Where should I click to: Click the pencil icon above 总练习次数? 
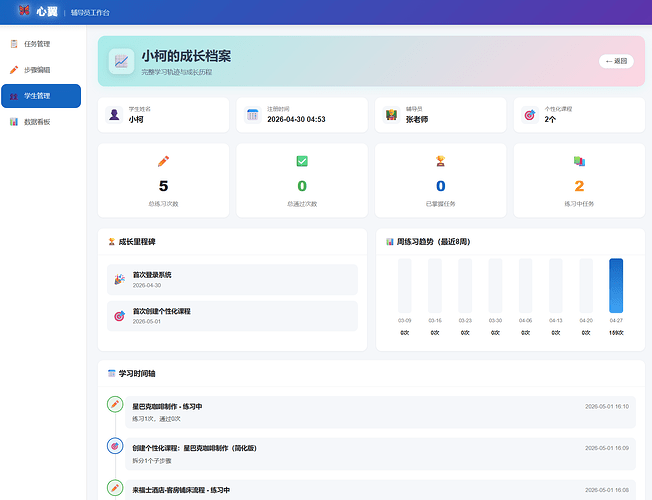163,161
